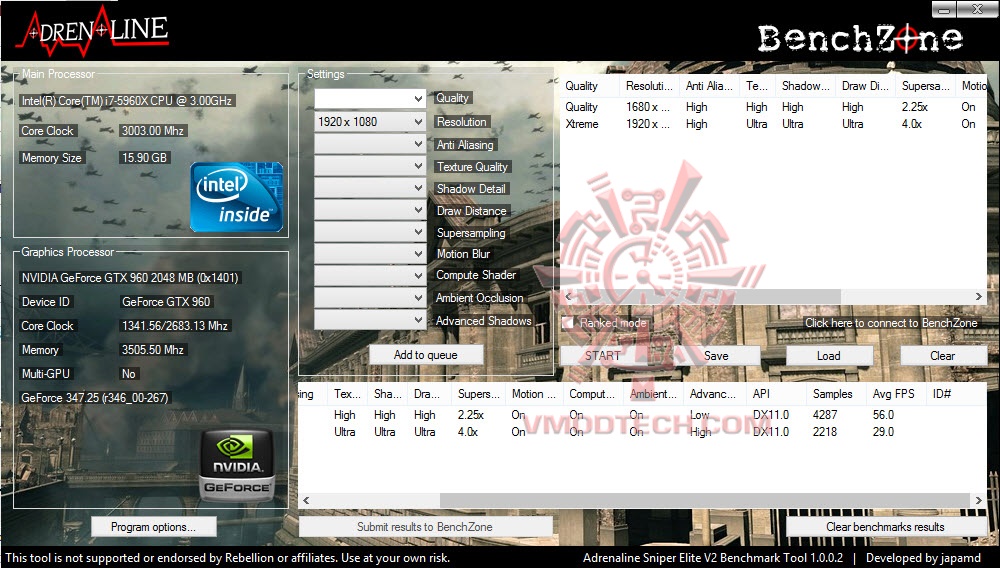The height and width of the screenshot is (568, 1000).
Task: Click the Intel inside logo
Action: [237, 196]
